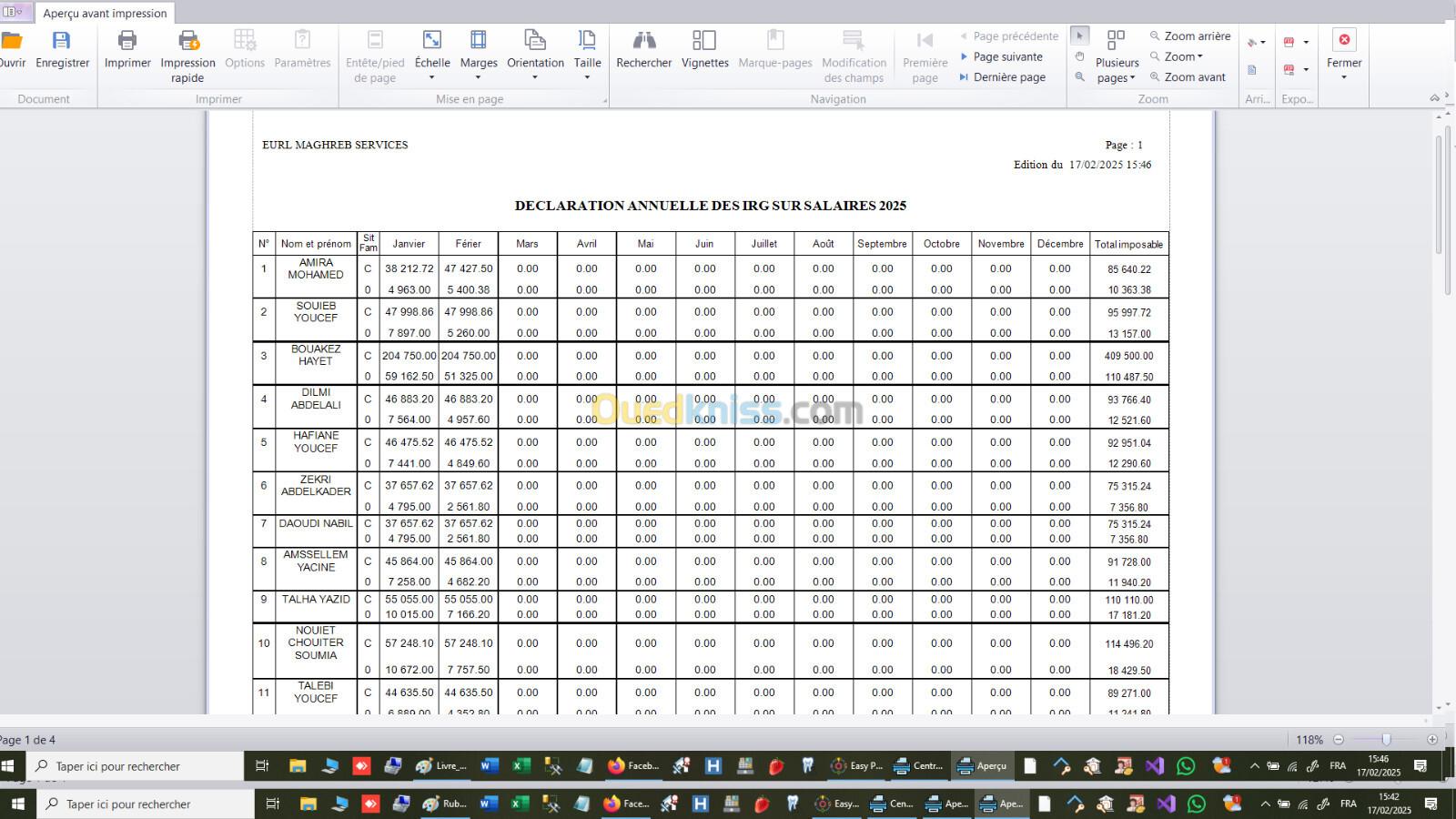Activate the hand pan tool

pyautogui.click(x=1079, y=56)
